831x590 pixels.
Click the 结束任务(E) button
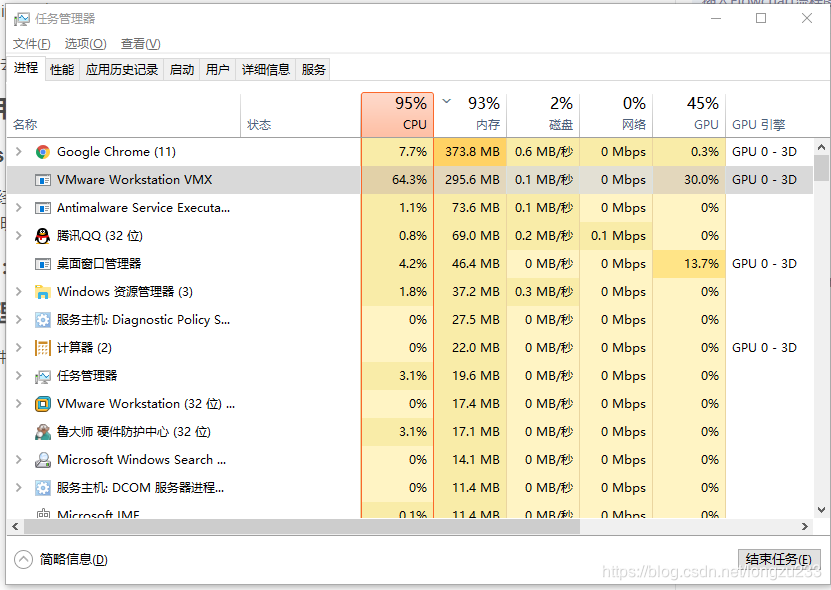779,560
